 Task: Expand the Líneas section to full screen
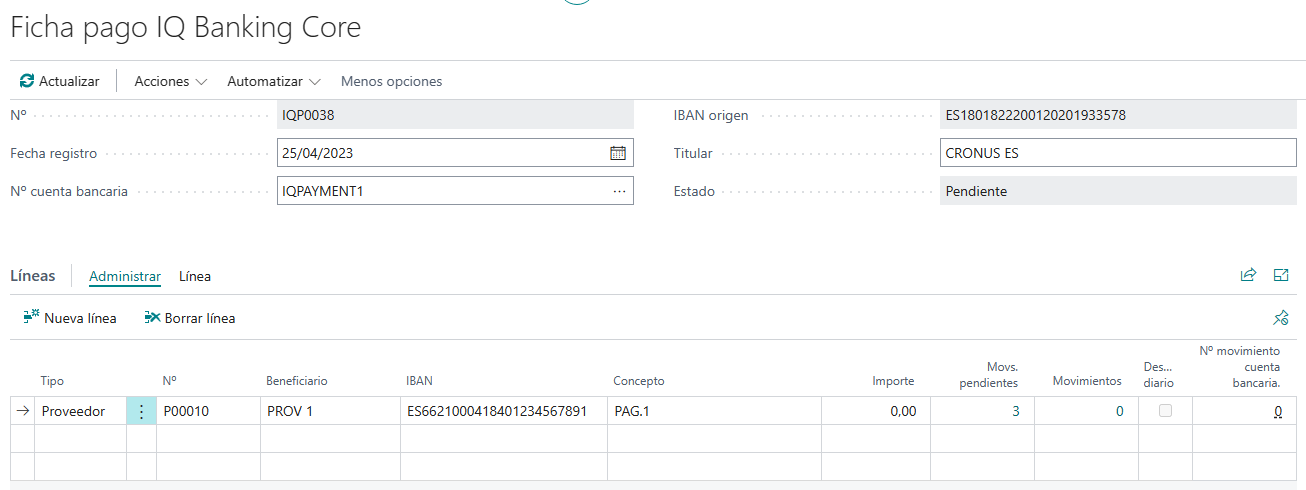[1281, 275]
